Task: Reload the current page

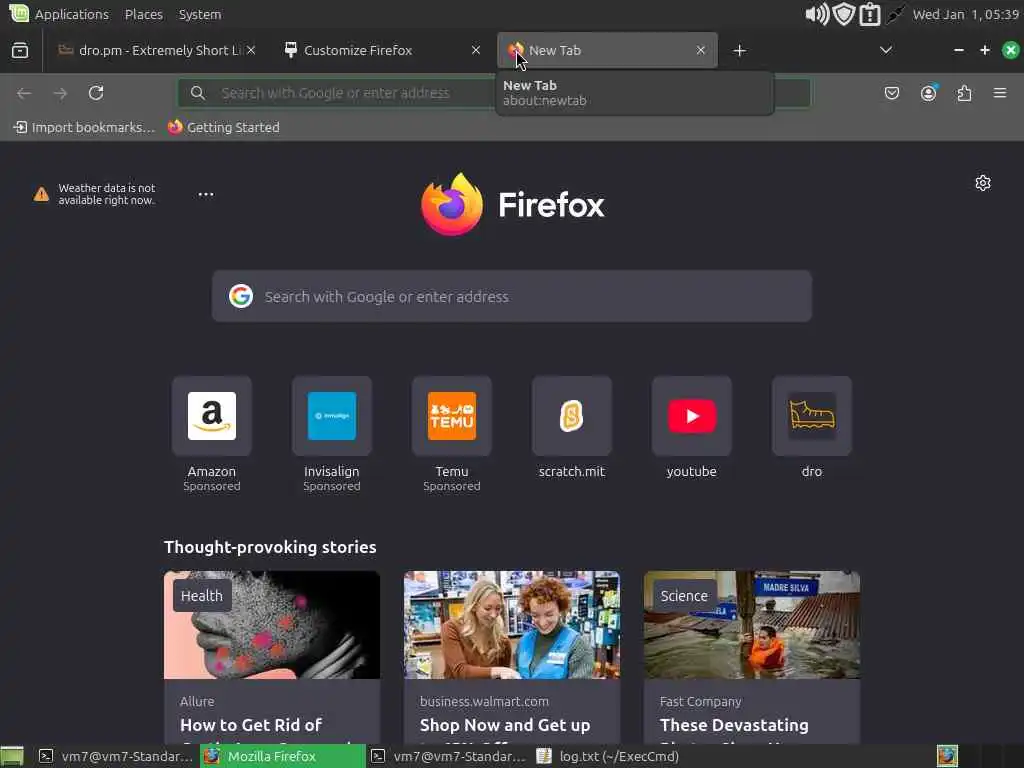Action: (x=96, y=93)
